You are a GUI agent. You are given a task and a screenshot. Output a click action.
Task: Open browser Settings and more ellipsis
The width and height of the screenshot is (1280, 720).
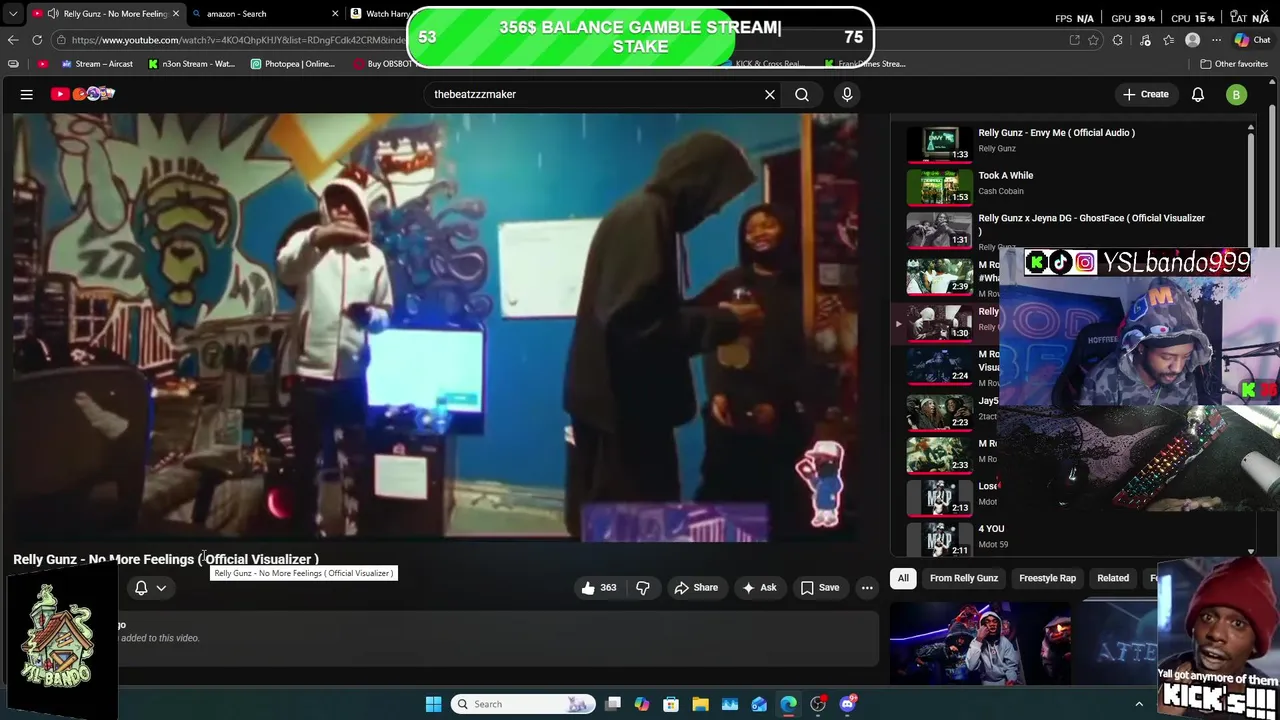click(1216, 40)
